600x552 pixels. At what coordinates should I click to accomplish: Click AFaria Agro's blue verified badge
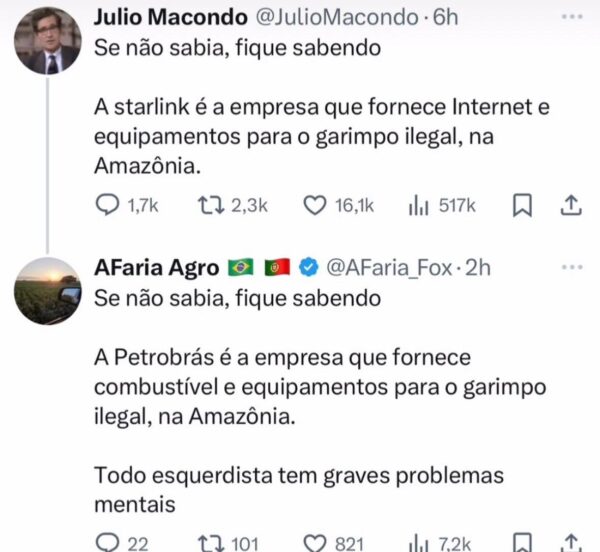coord(308,267)
